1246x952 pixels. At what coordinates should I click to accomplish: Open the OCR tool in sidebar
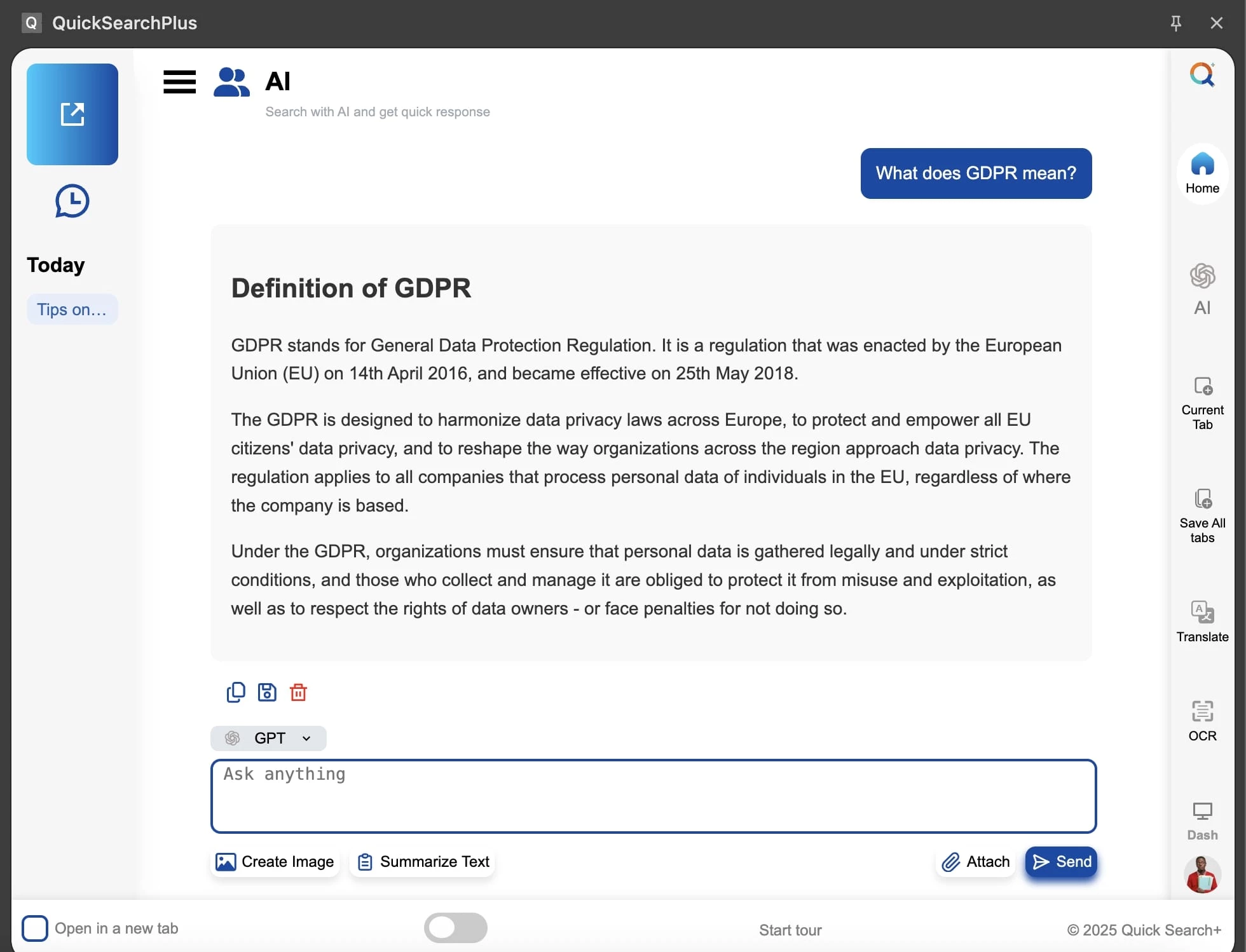coord(1202,721)
